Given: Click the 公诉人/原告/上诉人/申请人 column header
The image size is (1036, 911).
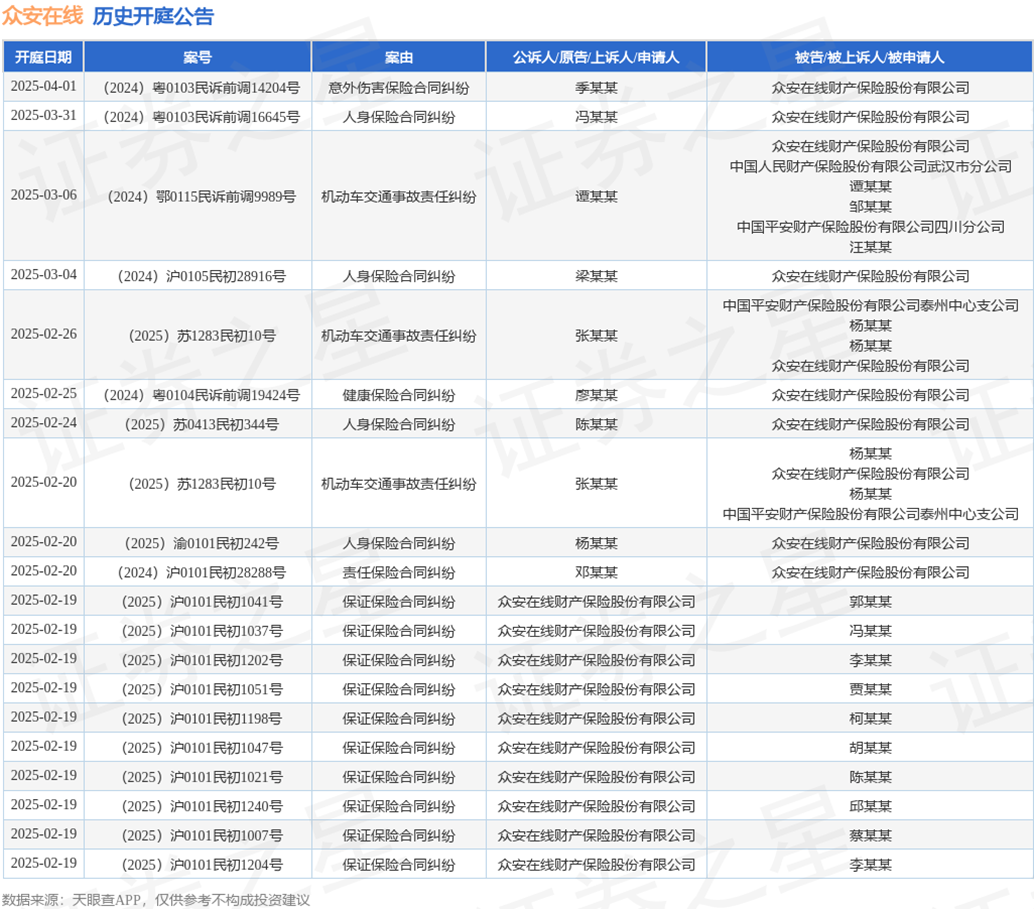Looking at the screenshot, I should (596, 57).
